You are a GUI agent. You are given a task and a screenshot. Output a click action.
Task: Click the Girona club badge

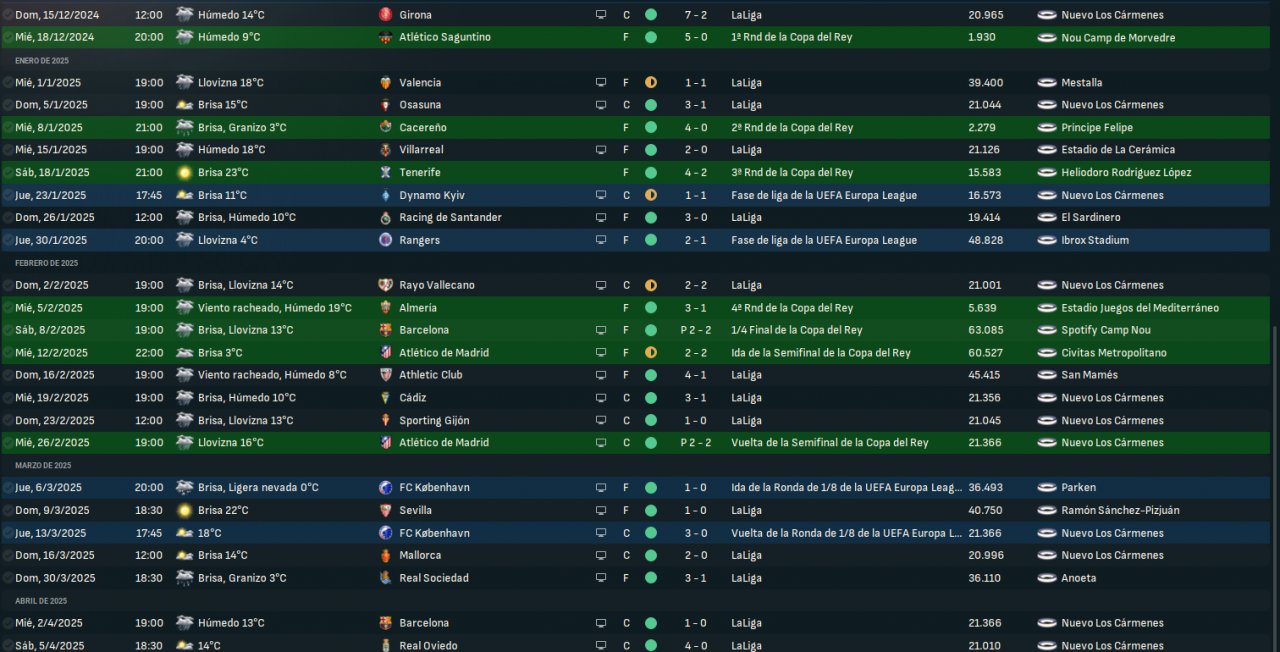coord(386,15)
